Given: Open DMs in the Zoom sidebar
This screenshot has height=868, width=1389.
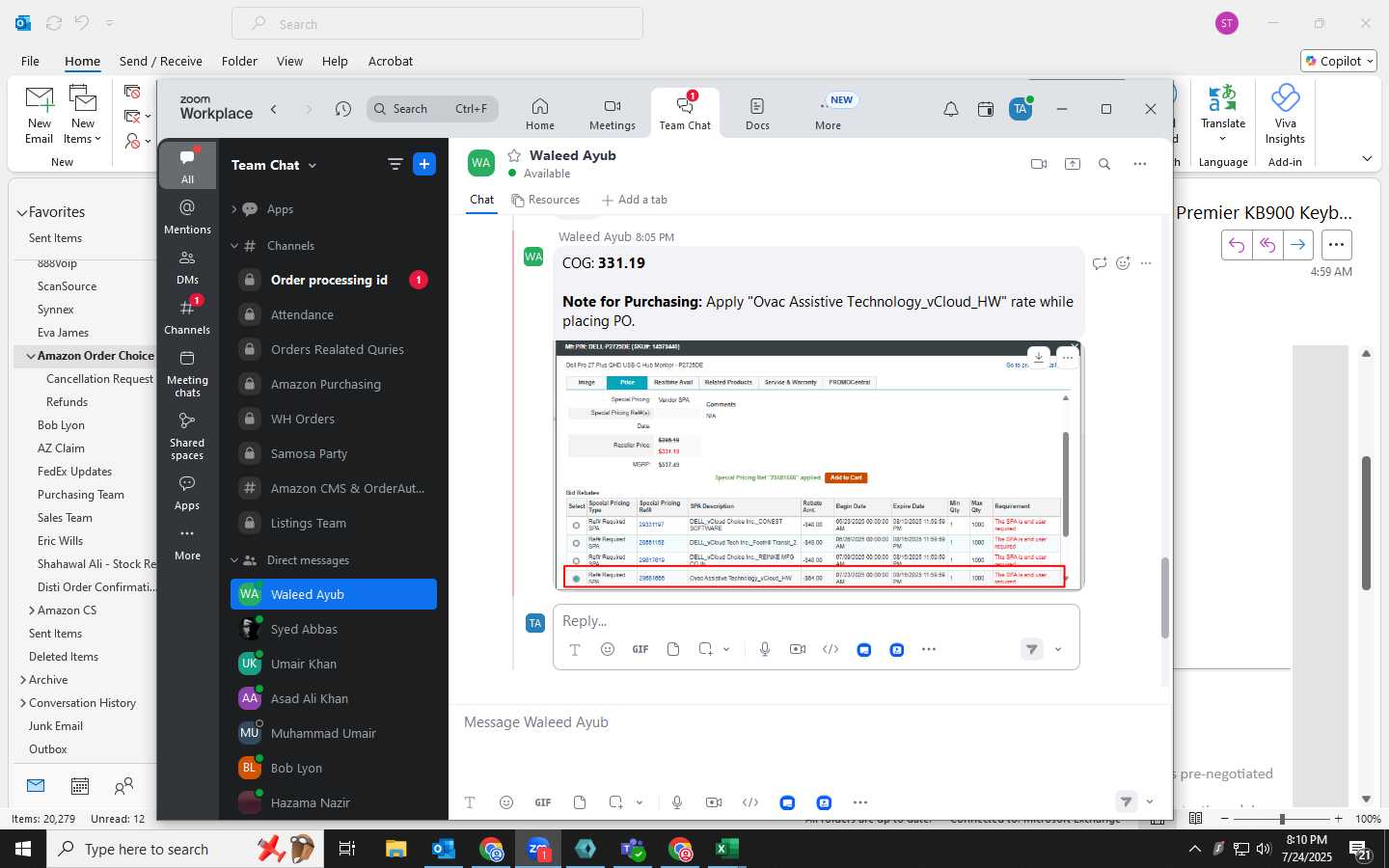Looking at the screenshot, I should point(187,266).
